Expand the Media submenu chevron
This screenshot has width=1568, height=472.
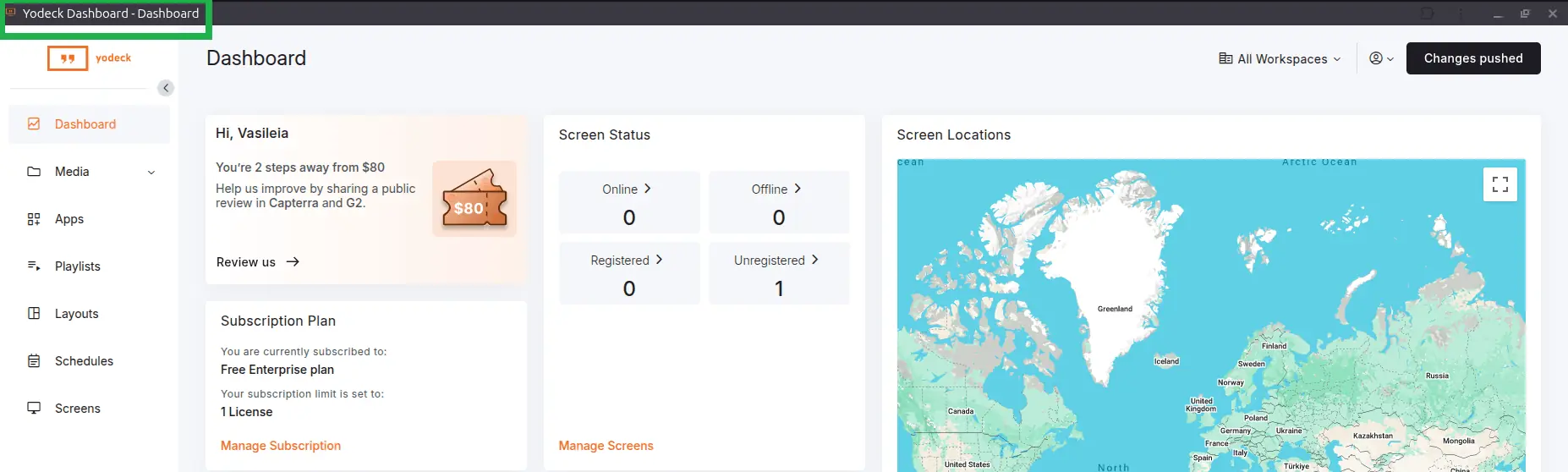tap(151, 172)
